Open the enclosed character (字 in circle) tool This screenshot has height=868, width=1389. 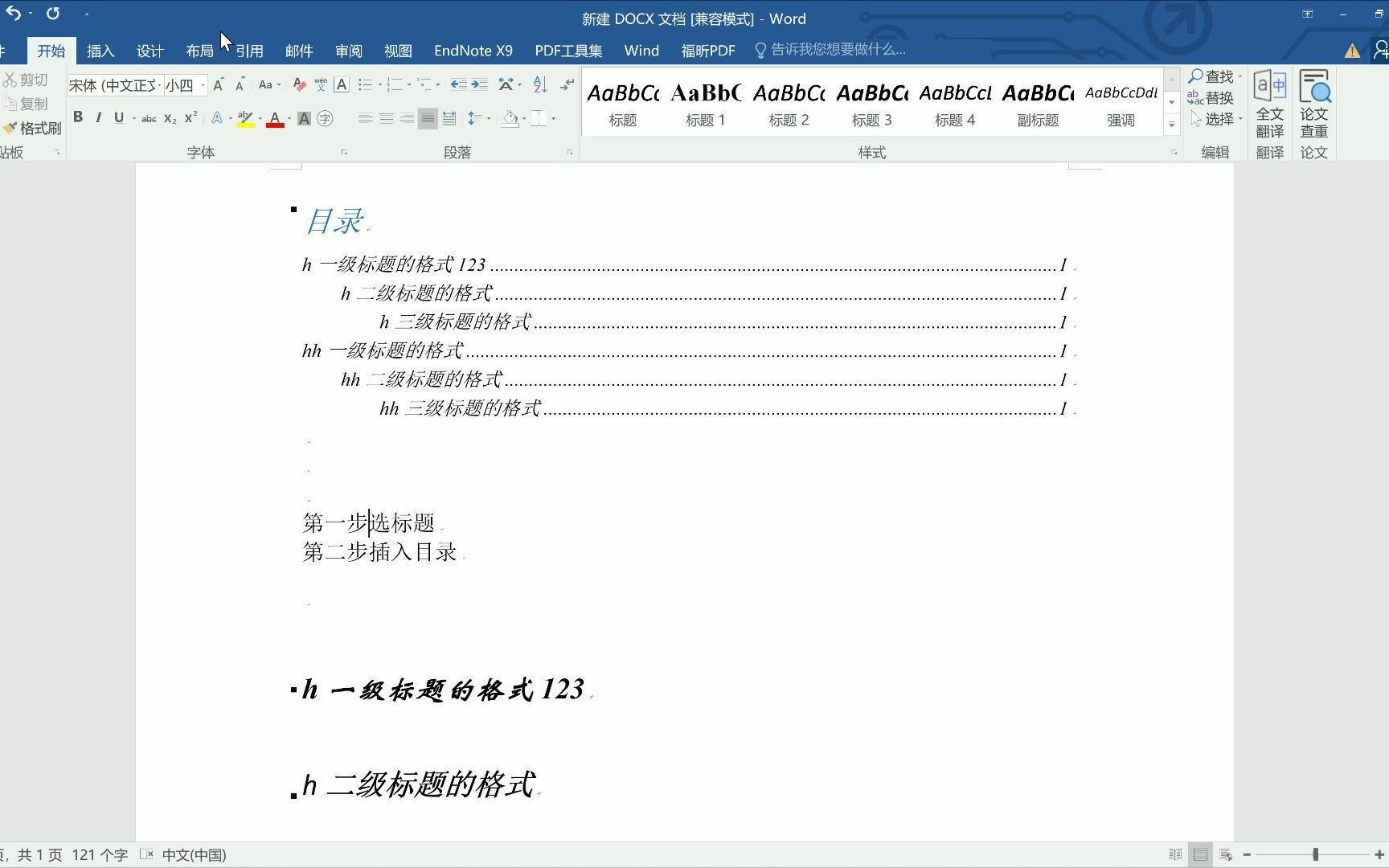tap(325, 119)
